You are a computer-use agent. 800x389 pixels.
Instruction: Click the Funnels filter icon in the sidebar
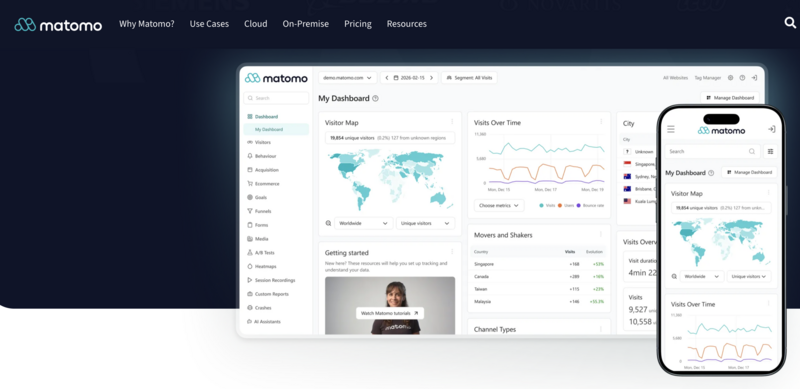(249, 211)
